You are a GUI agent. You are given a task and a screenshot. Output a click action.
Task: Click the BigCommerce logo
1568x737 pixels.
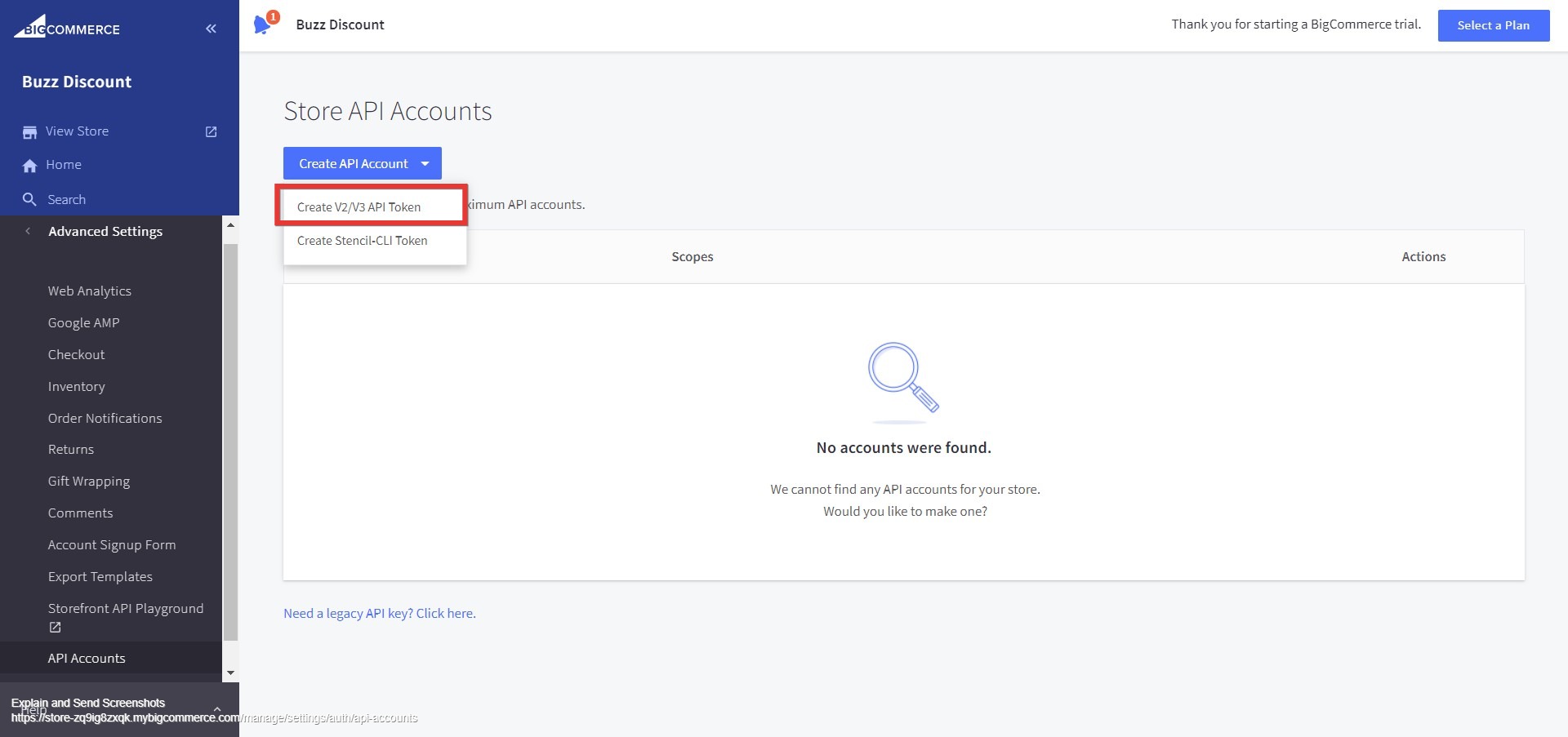coord(67,27)
